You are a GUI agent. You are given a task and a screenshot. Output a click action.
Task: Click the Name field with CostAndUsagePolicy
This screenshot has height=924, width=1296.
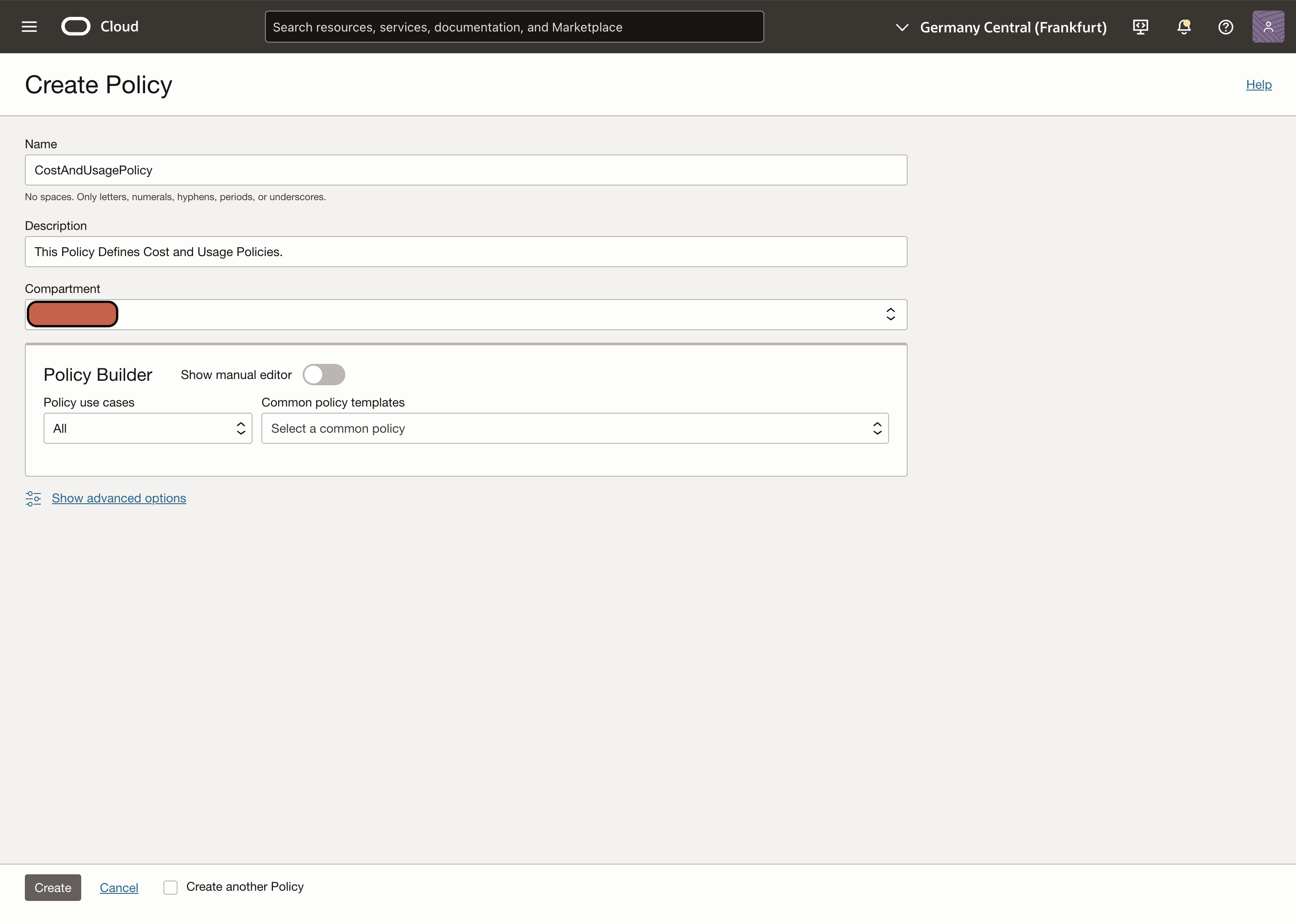[466, 170]
